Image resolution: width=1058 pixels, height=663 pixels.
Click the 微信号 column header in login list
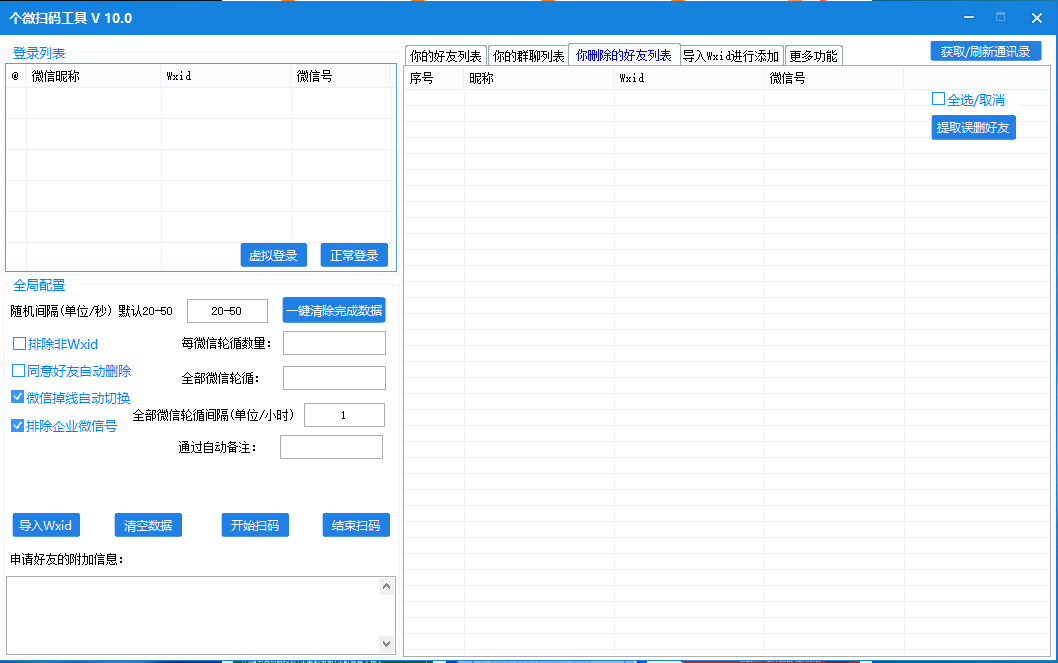click(x=341, y=76)
